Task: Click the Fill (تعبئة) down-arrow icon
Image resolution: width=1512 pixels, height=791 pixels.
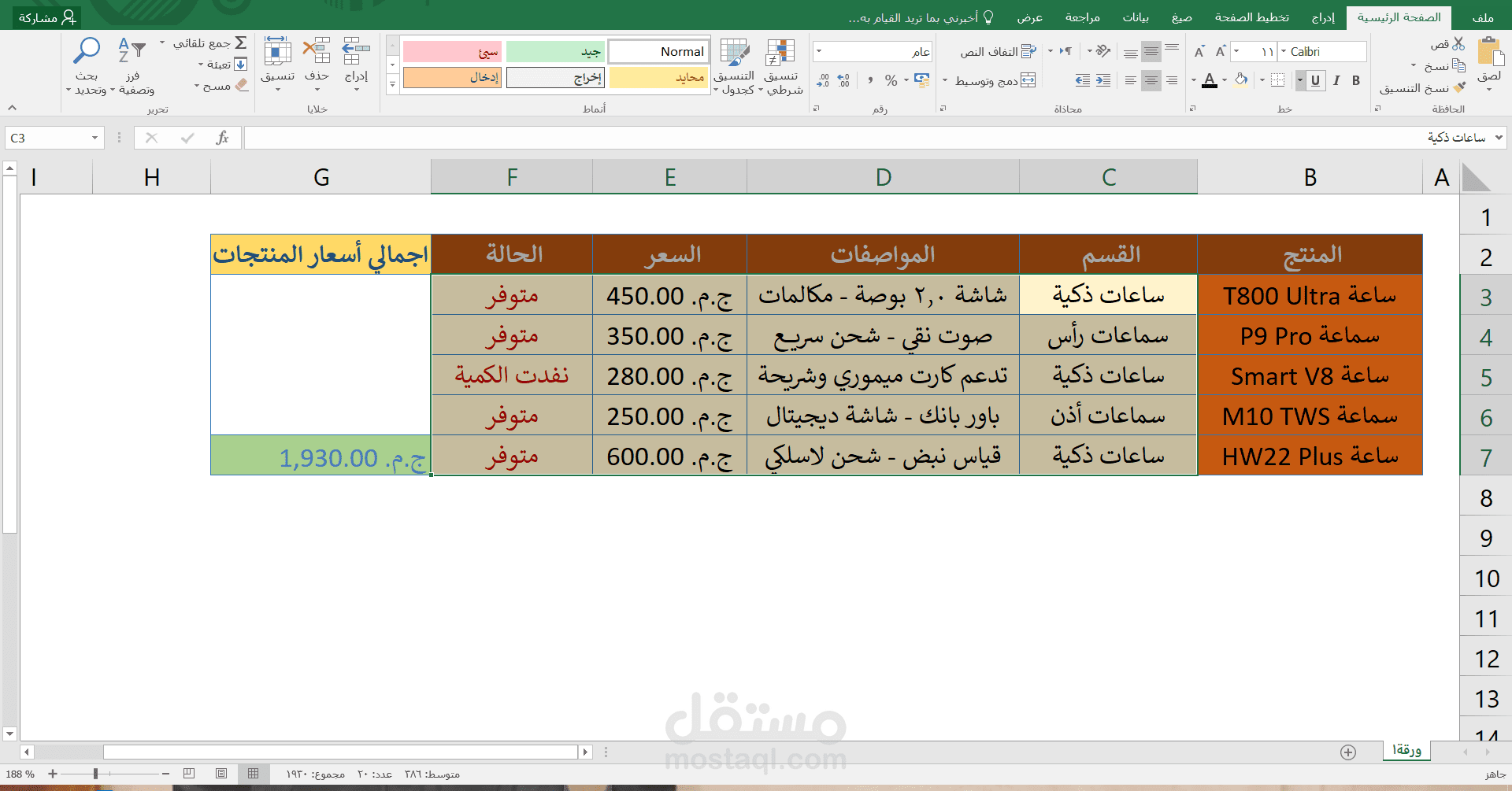Action: point(241,65)
